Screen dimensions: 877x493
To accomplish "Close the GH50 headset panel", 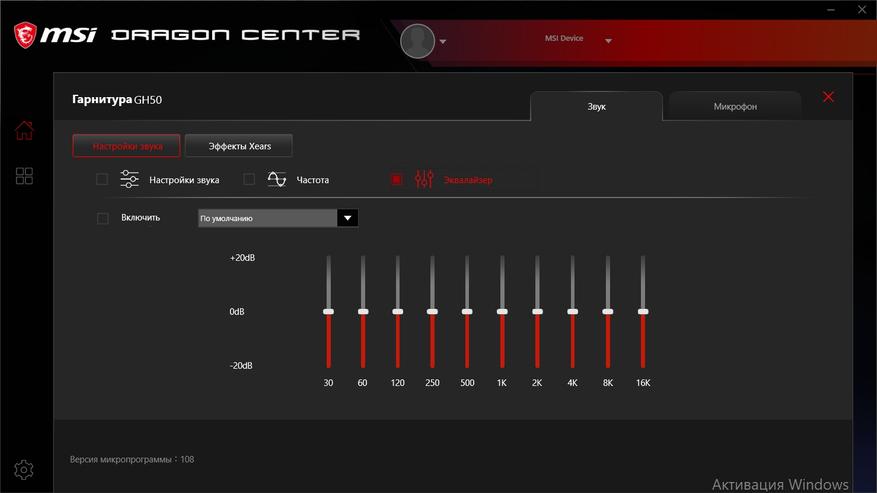I will click(828, 97).
